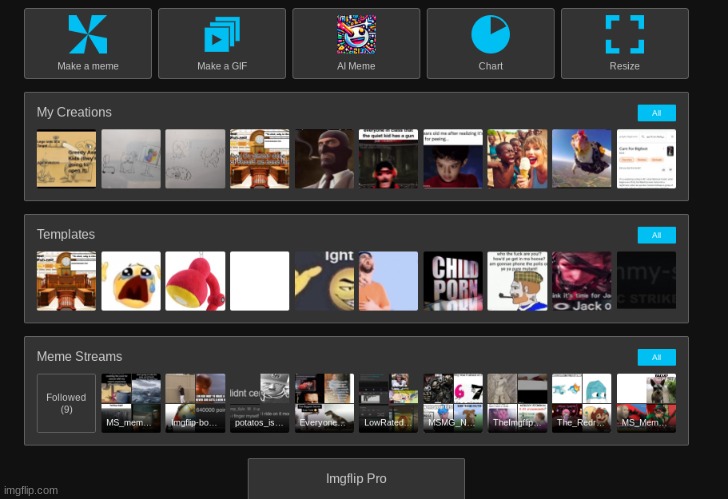Launch the AI Meme generator icon
The height and width of the screenshot is (499, 728).
[x=356, y=35]
